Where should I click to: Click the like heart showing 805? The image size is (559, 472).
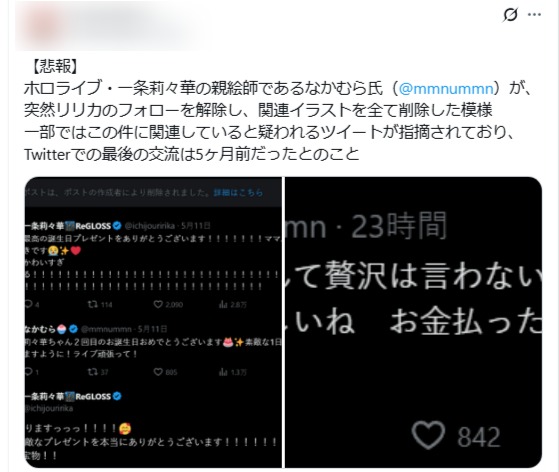158,372
